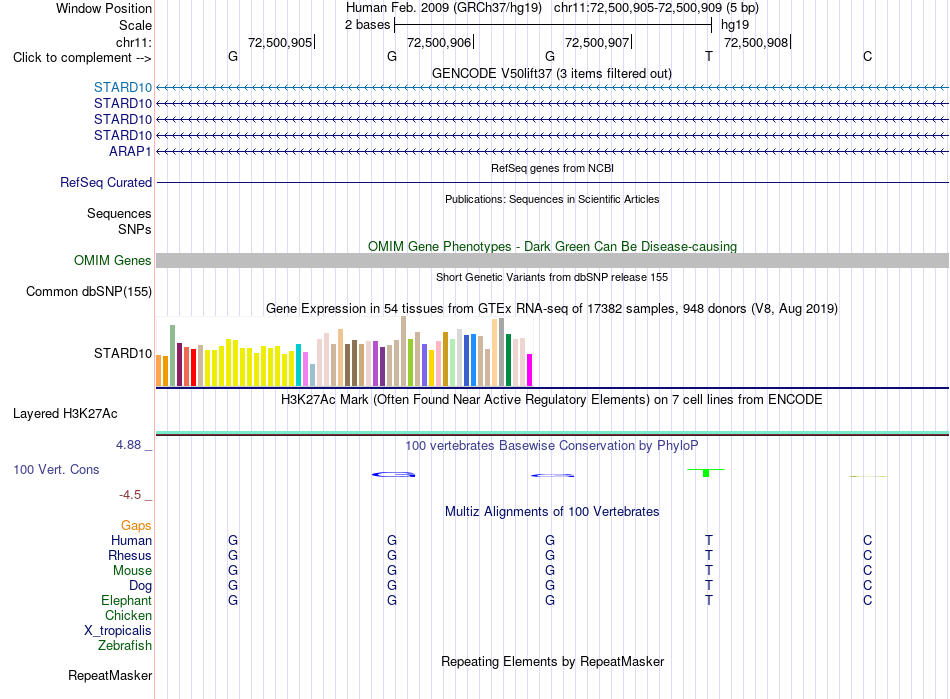Click the '2 bases' scale label
Image resolution: width=950 pixels, height=699 pixels.
[368, 25]
